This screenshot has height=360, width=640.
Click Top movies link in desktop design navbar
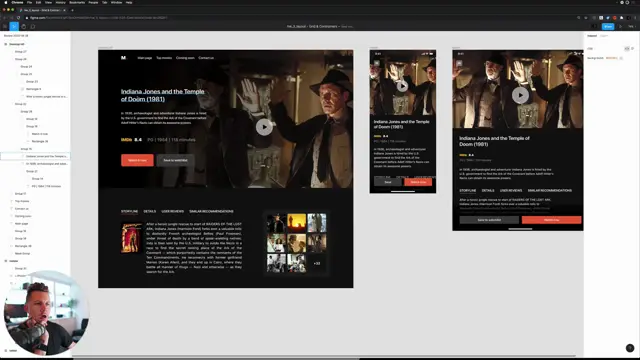pos(164,58)
